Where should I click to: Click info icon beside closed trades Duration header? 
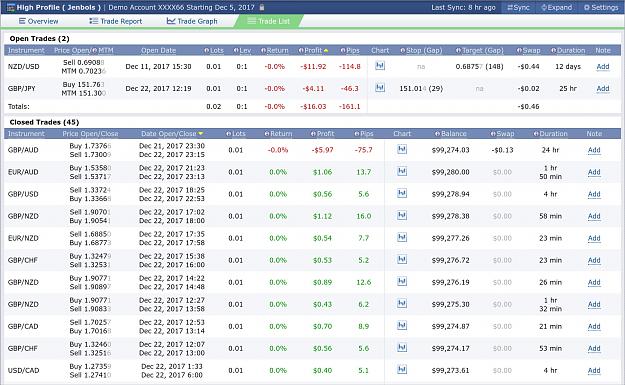536,134
